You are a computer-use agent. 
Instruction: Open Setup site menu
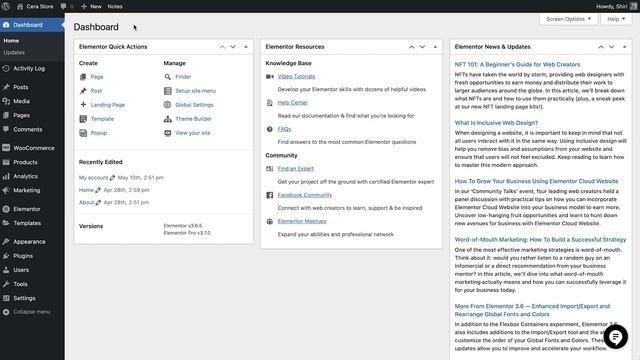coord(196,91)
